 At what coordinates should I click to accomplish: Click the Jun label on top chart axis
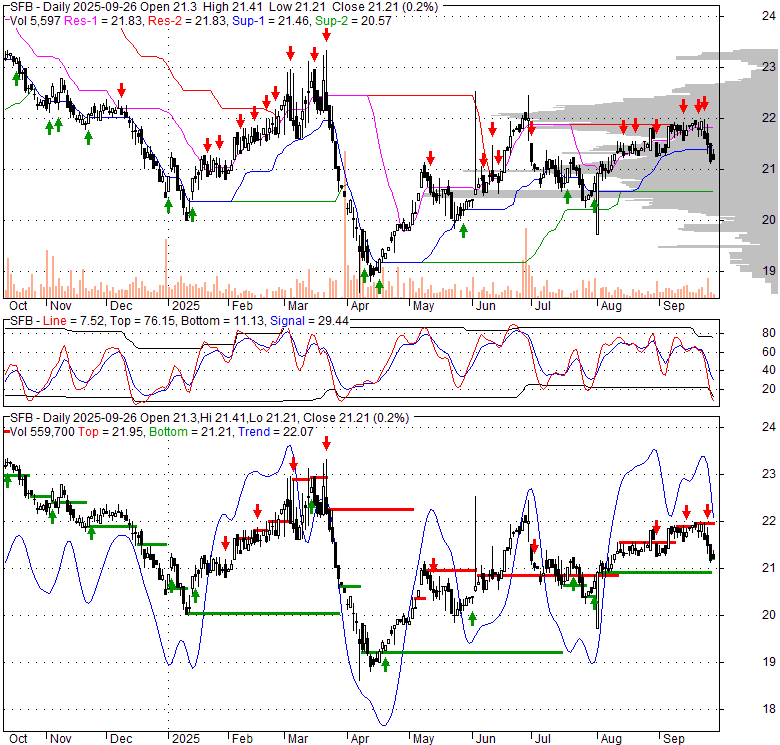(x=486, y=306)
